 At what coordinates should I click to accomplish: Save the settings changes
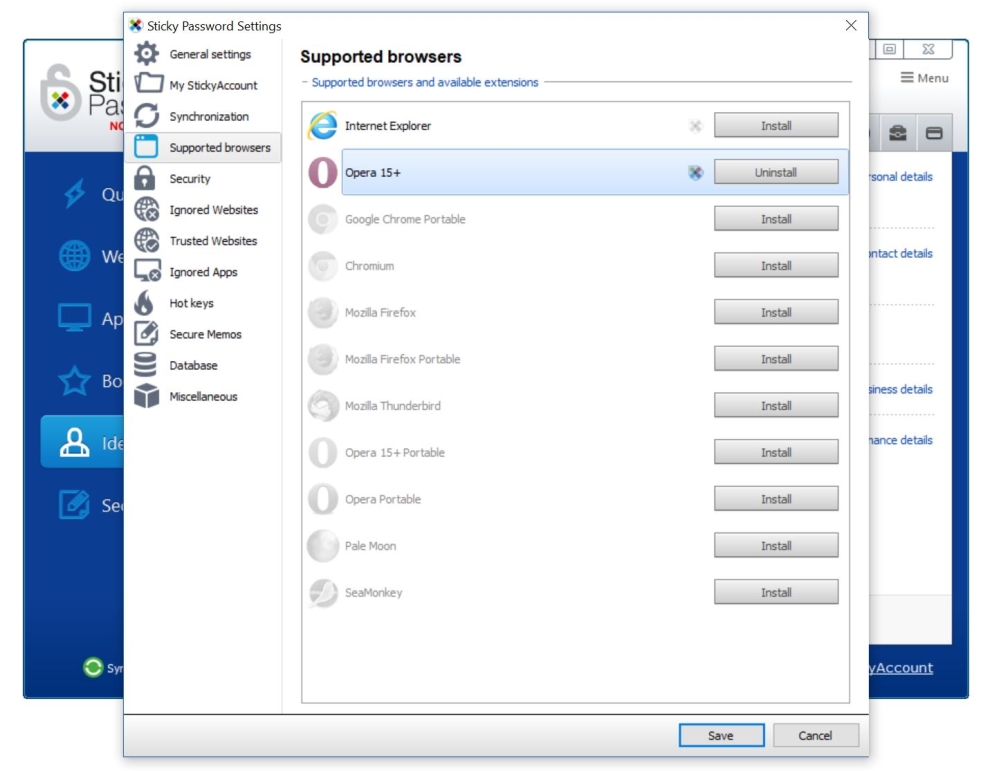(720, 735)
